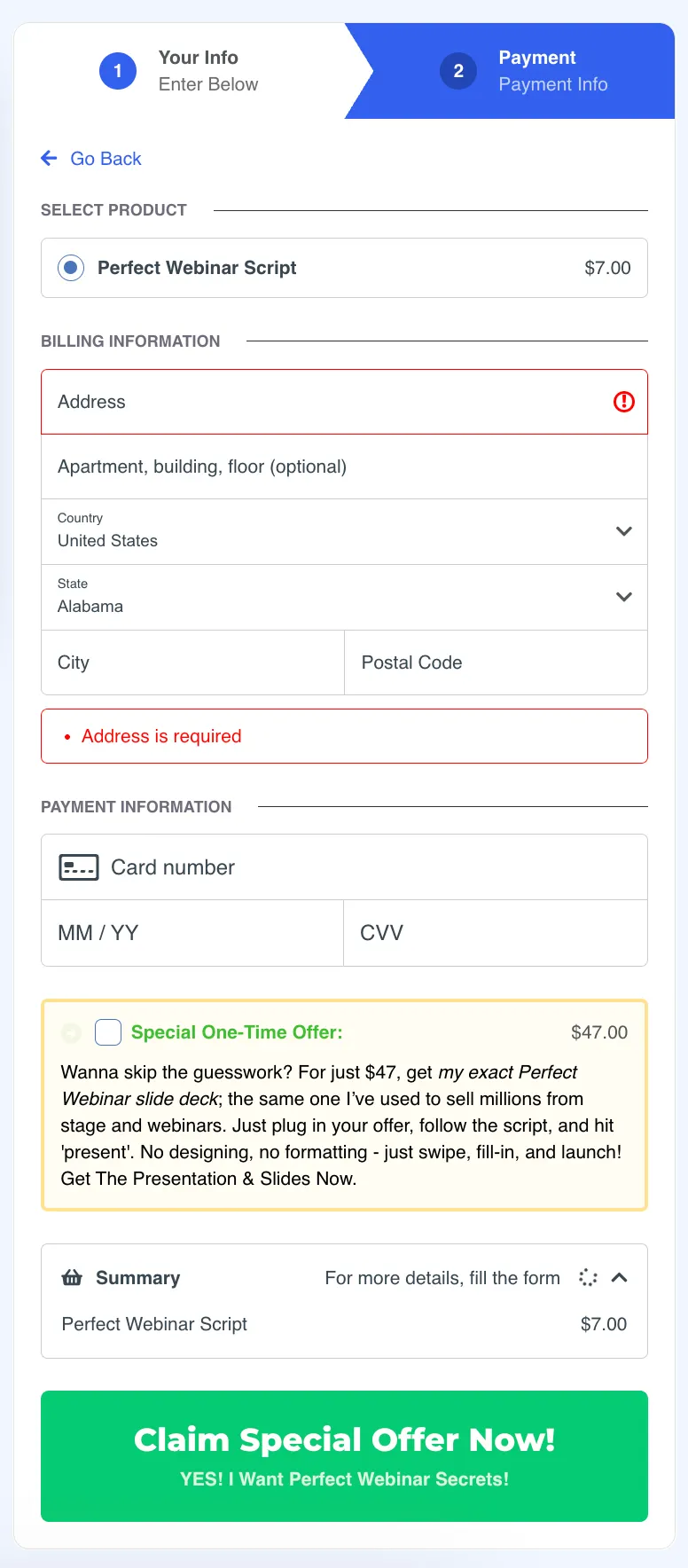Click the Summary shopping basket icon
This screenshot has width=688, height=1568.
pos(72,1277)
